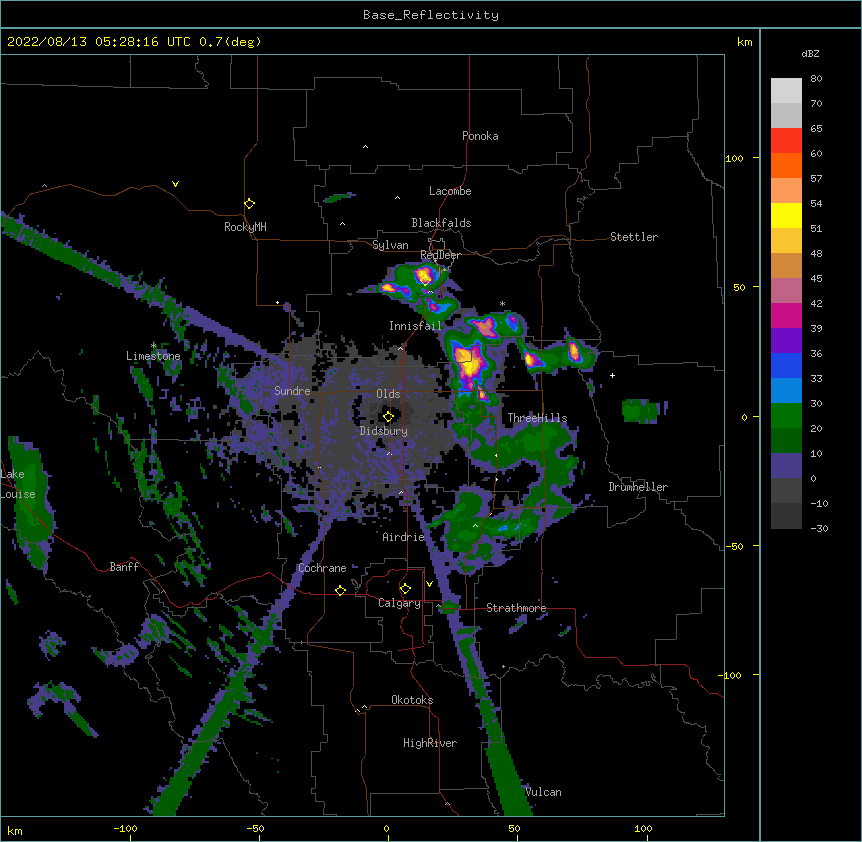The image size is (862, 842).
Task: Click the Didsbury label
Action: (x=384, y=431)
